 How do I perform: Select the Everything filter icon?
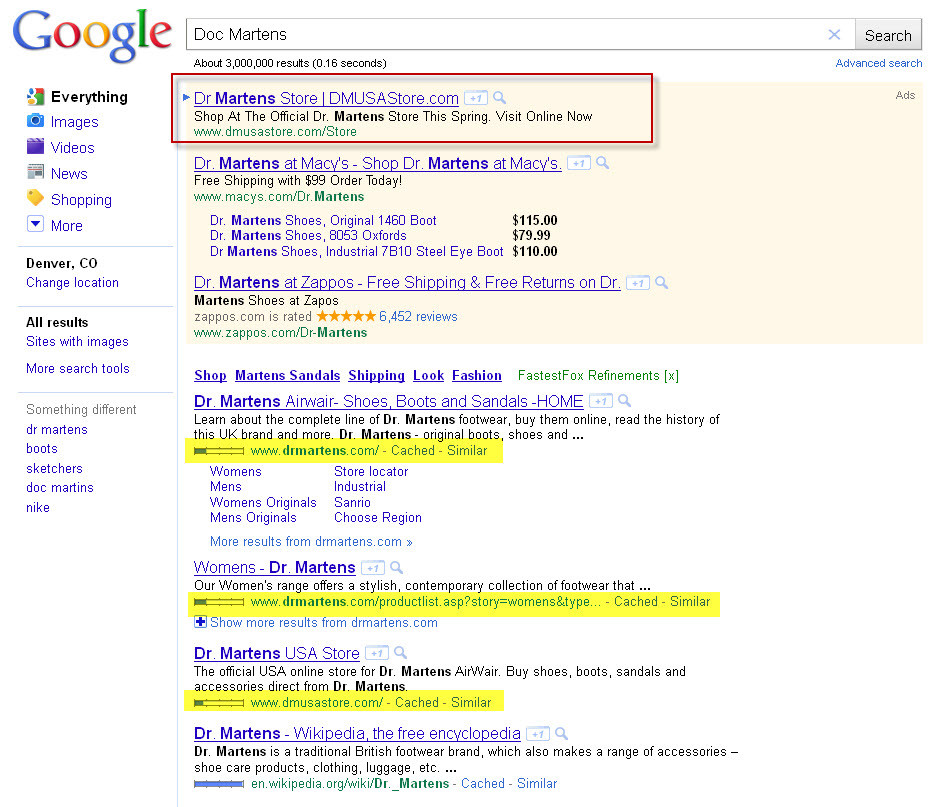[x=36, y=96]
